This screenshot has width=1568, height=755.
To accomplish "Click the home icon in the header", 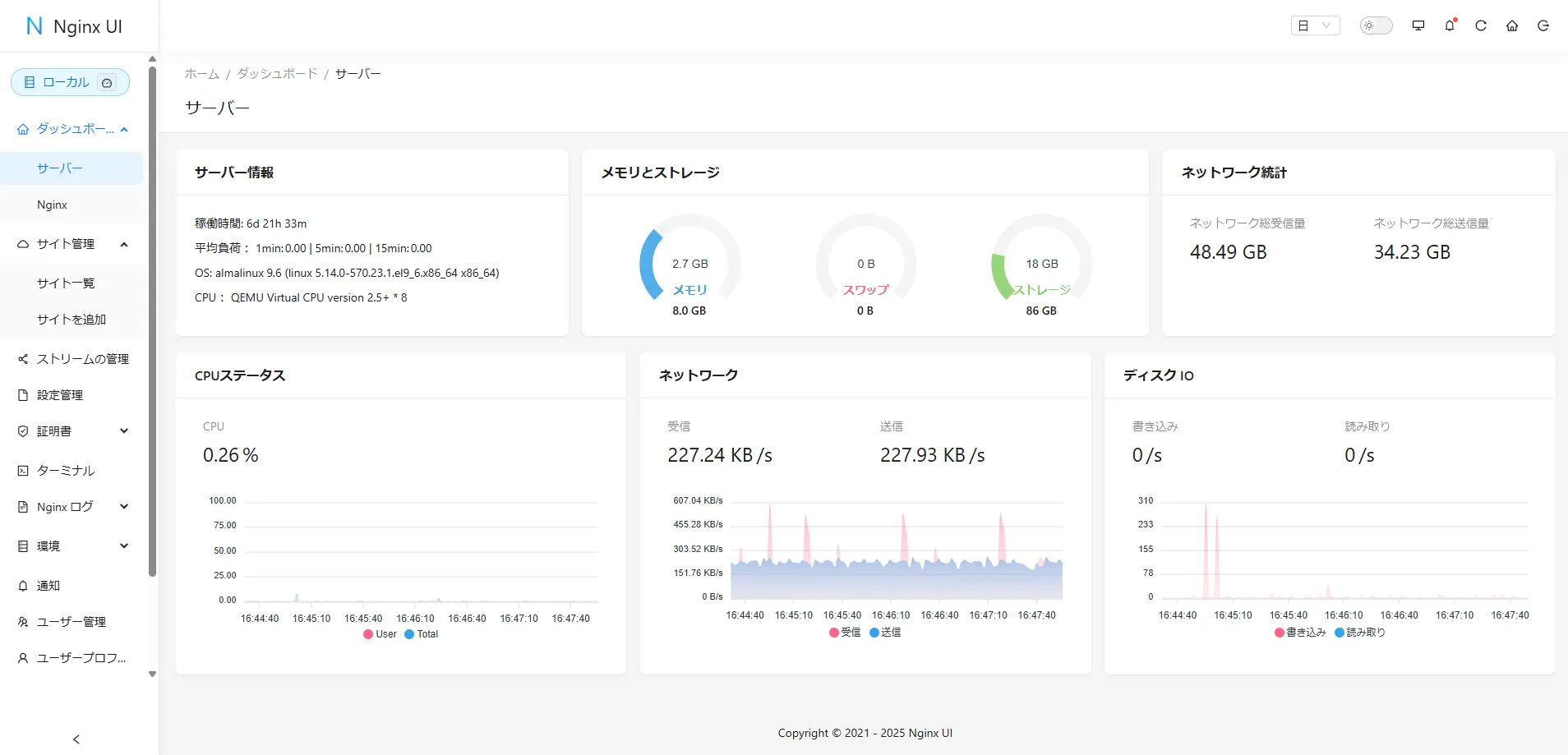I will [1512, 25].
